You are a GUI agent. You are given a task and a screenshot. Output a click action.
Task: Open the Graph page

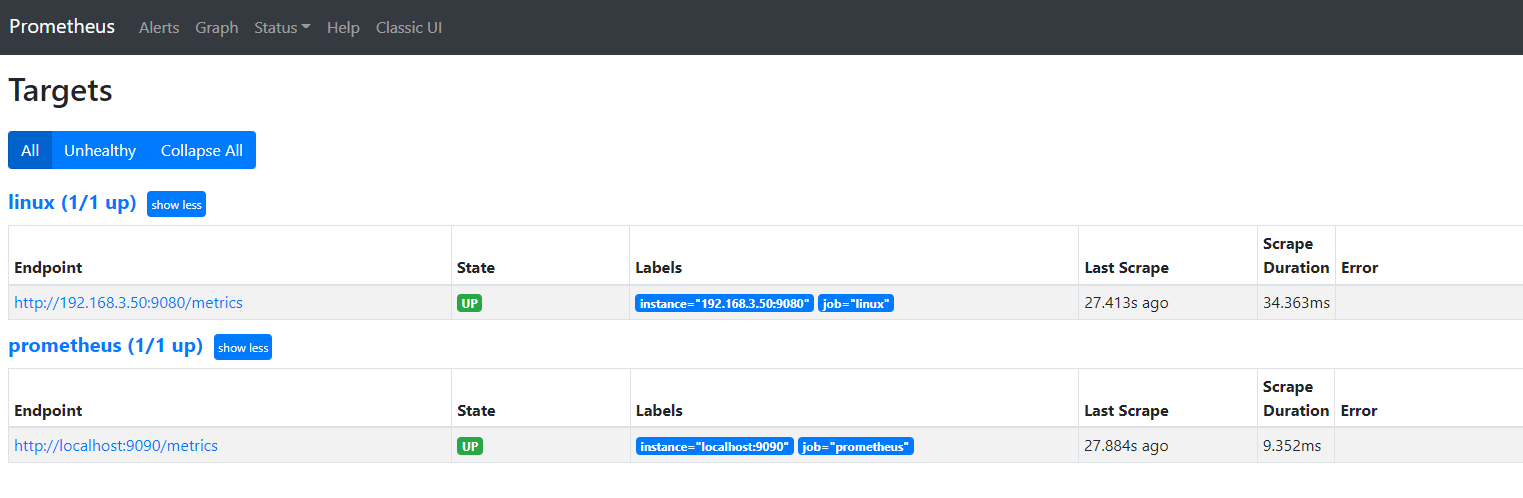(217, 28)
